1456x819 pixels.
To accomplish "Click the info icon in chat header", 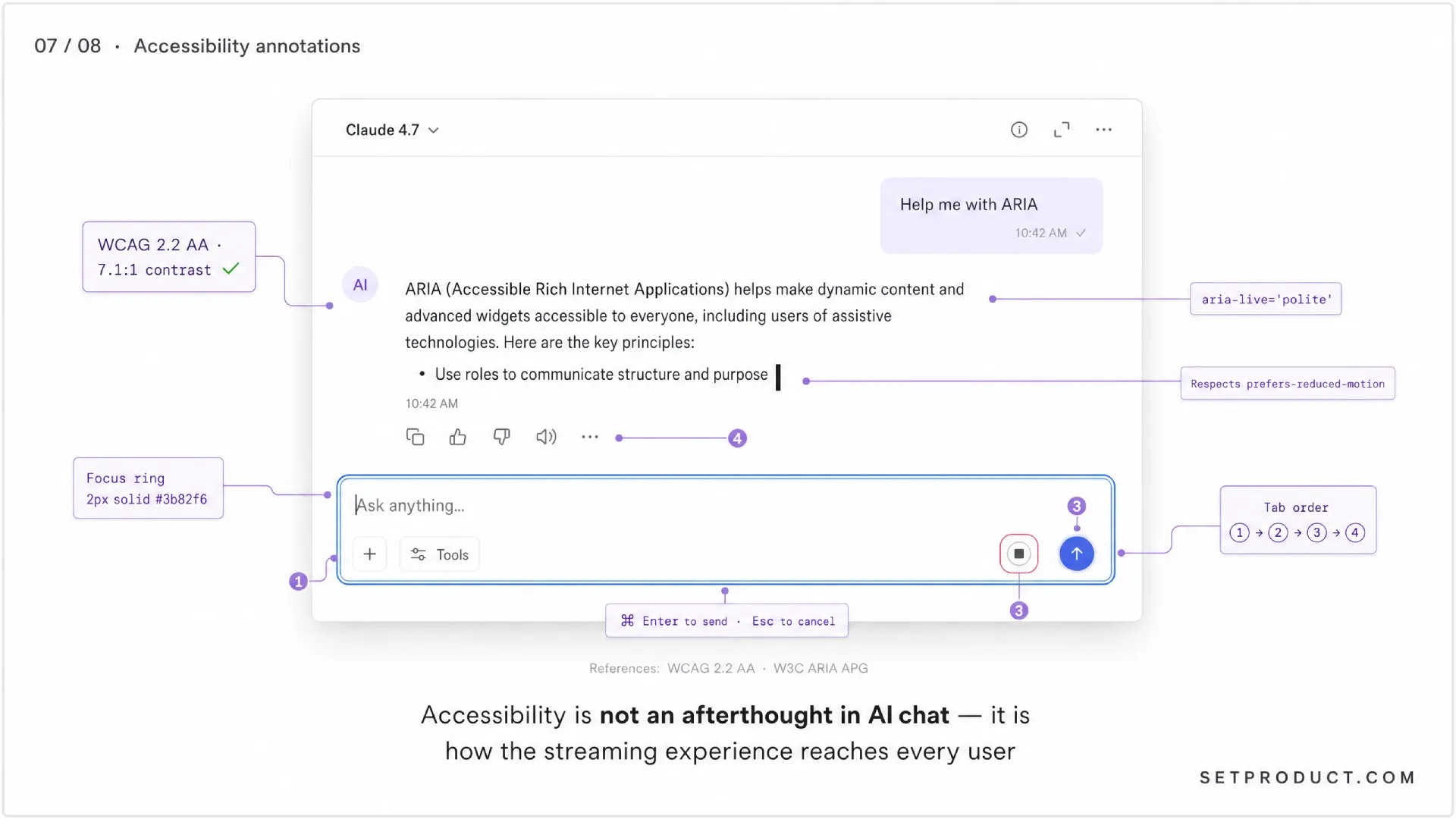I will (x=1019, y=130).
